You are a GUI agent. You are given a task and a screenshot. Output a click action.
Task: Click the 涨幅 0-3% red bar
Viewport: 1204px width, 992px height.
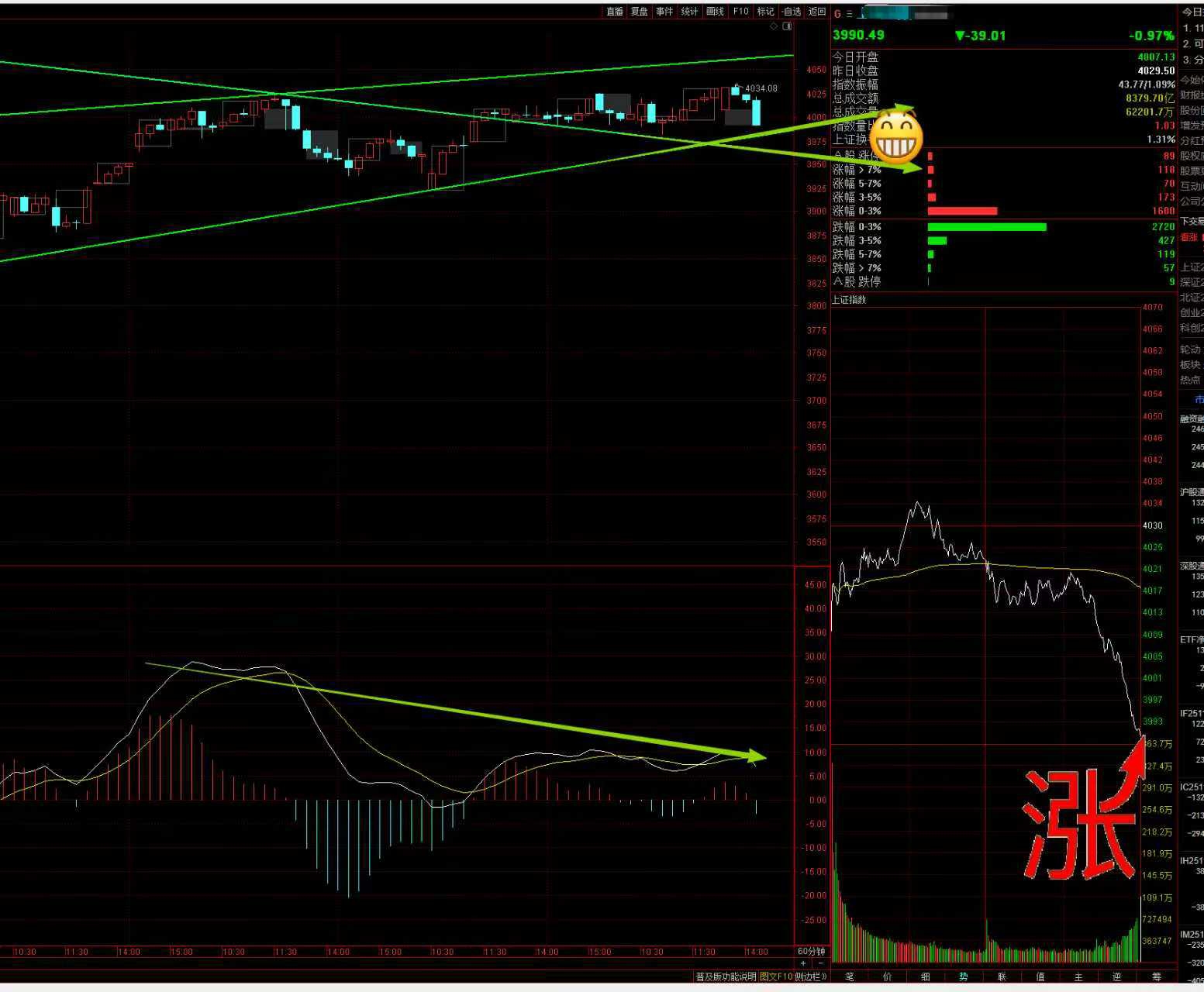tap(962, 211)
